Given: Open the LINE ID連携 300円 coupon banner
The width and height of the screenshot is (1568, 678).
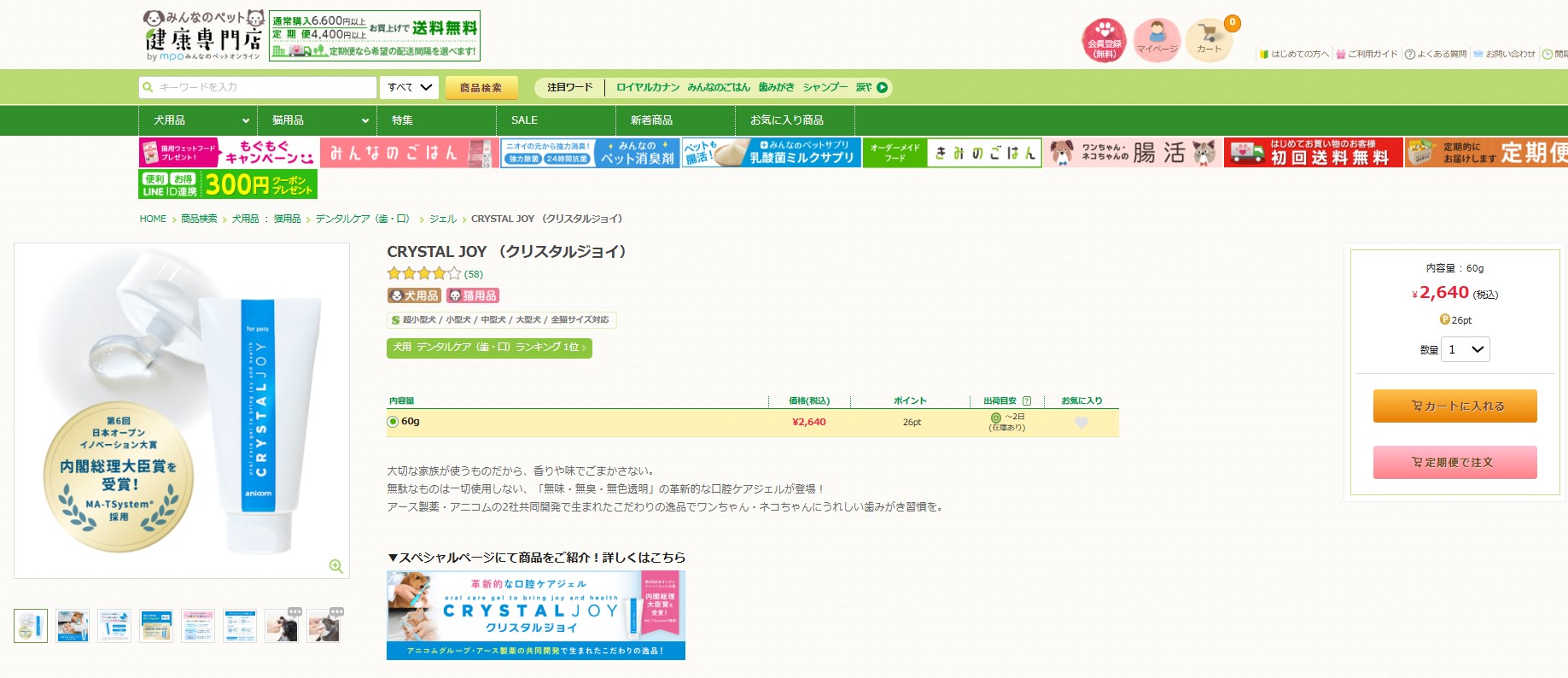Looking at the screenshot, I should click(x=228, y=184).
